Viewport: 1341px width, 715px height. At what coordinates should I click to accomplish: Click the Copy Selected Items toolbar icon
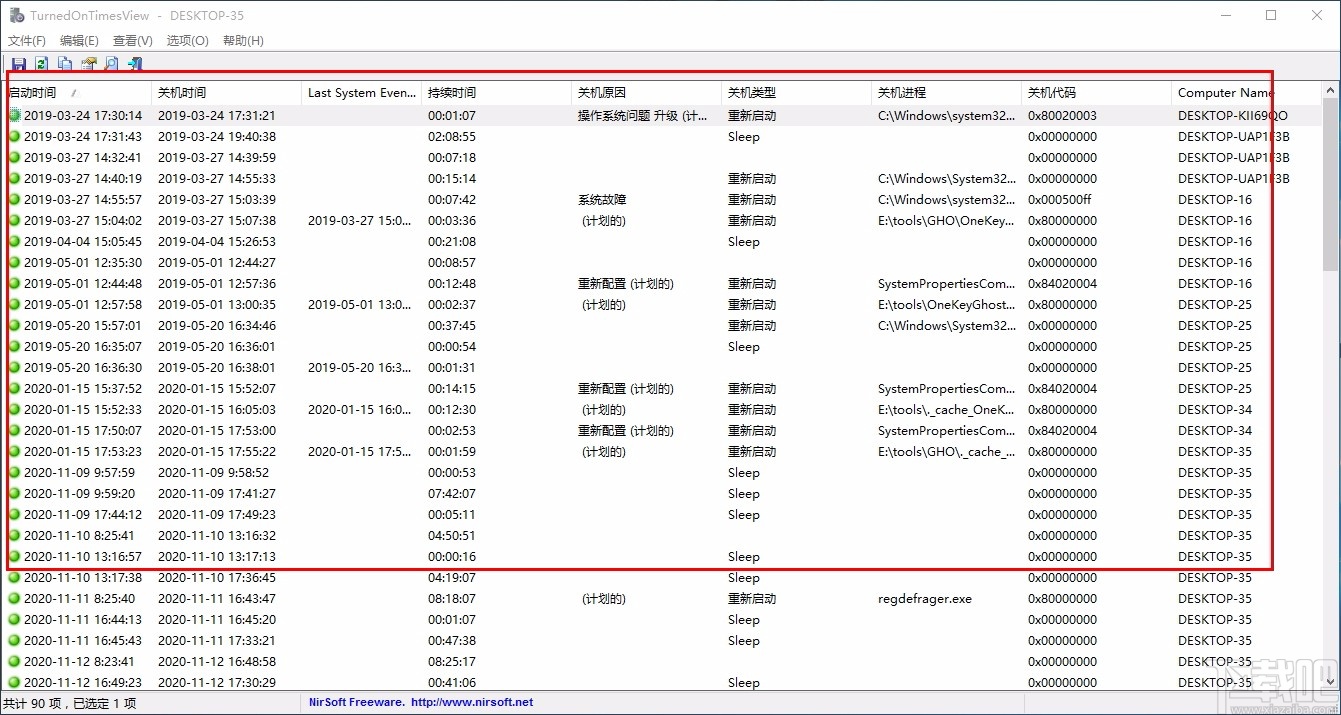[65, 64]
